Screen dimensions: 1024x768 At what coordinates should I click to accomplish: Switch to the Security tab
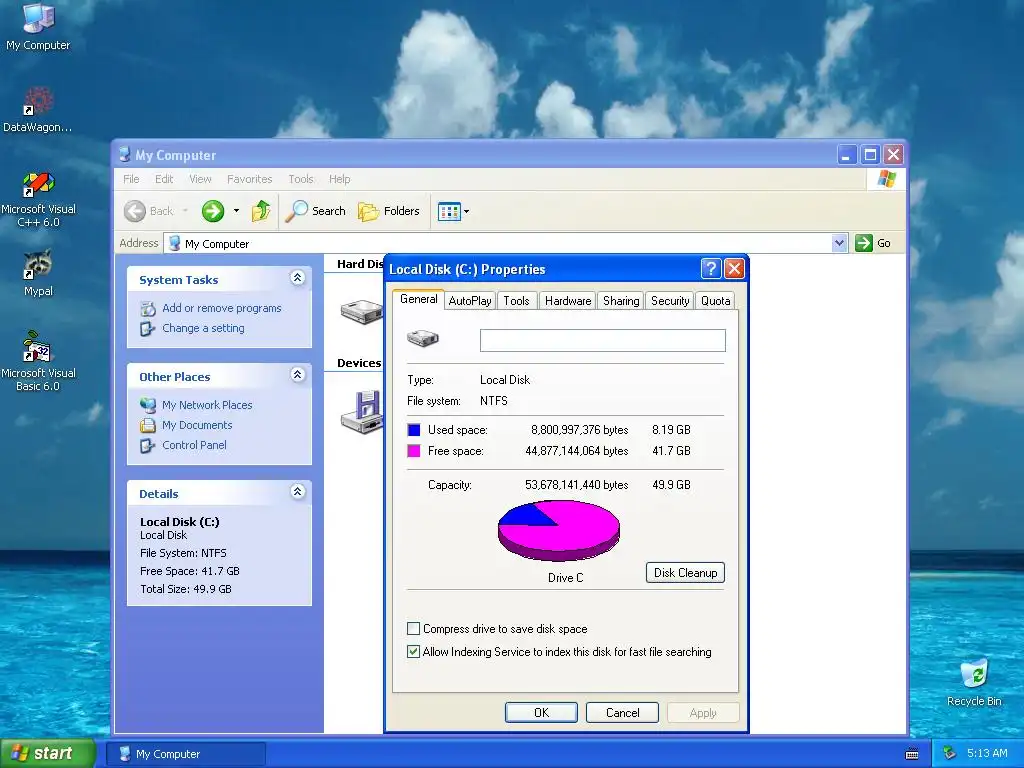pos(670,301)
